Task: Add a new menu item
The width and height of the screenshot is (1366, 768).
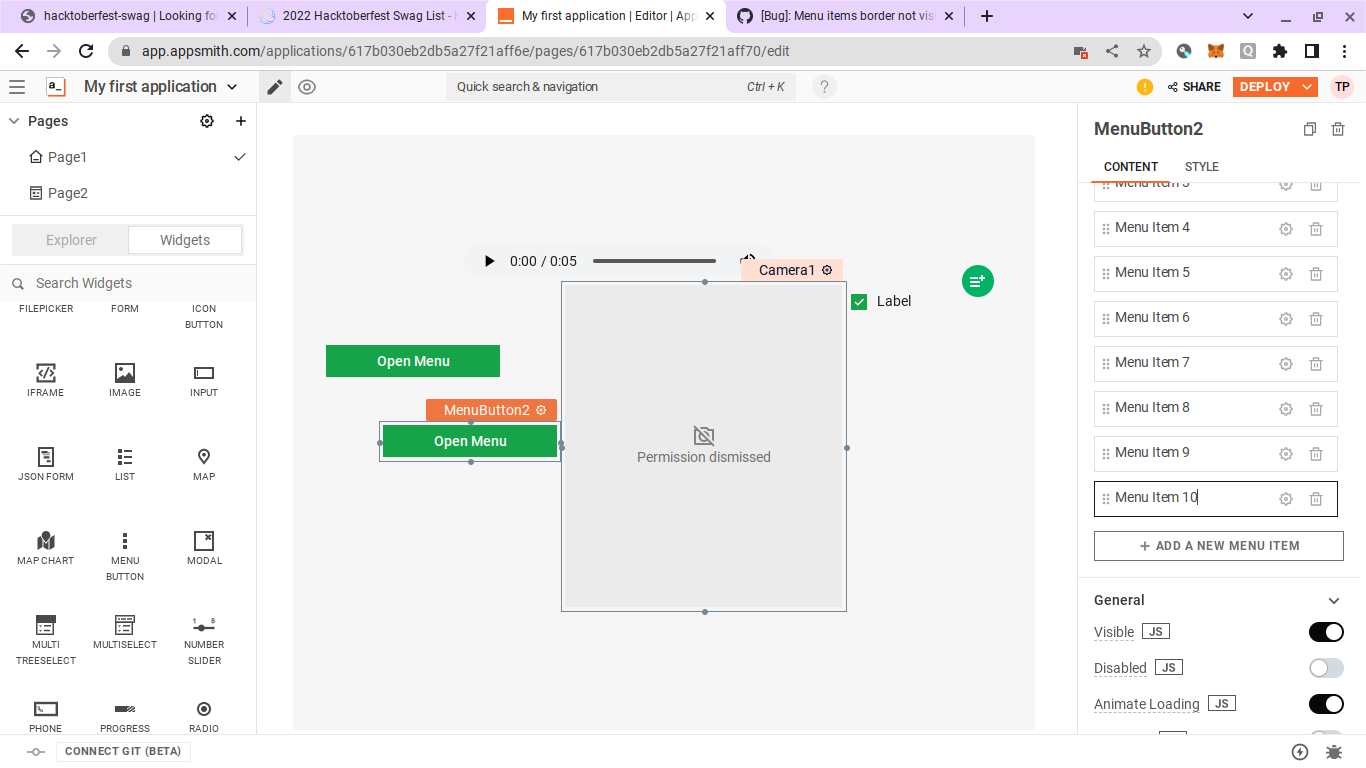Action: (1219, 546)
